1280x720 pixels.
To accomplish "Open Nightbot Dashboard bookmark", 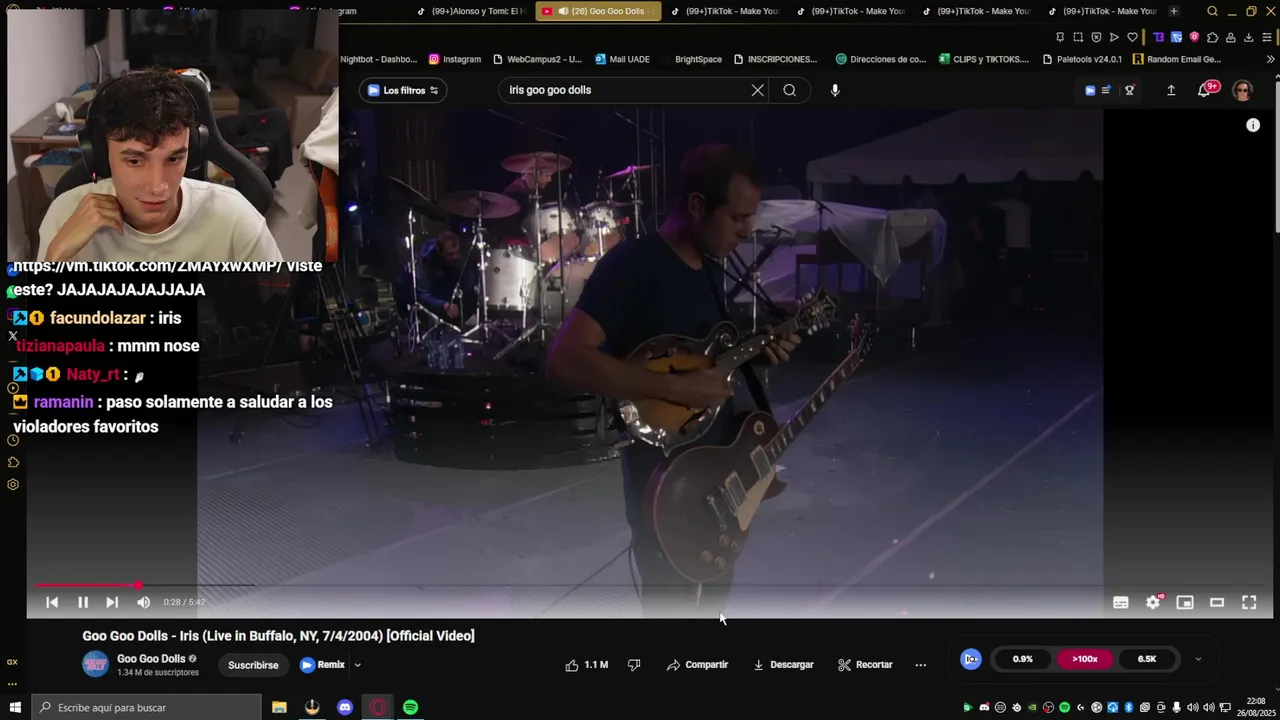I will [378, 59].
